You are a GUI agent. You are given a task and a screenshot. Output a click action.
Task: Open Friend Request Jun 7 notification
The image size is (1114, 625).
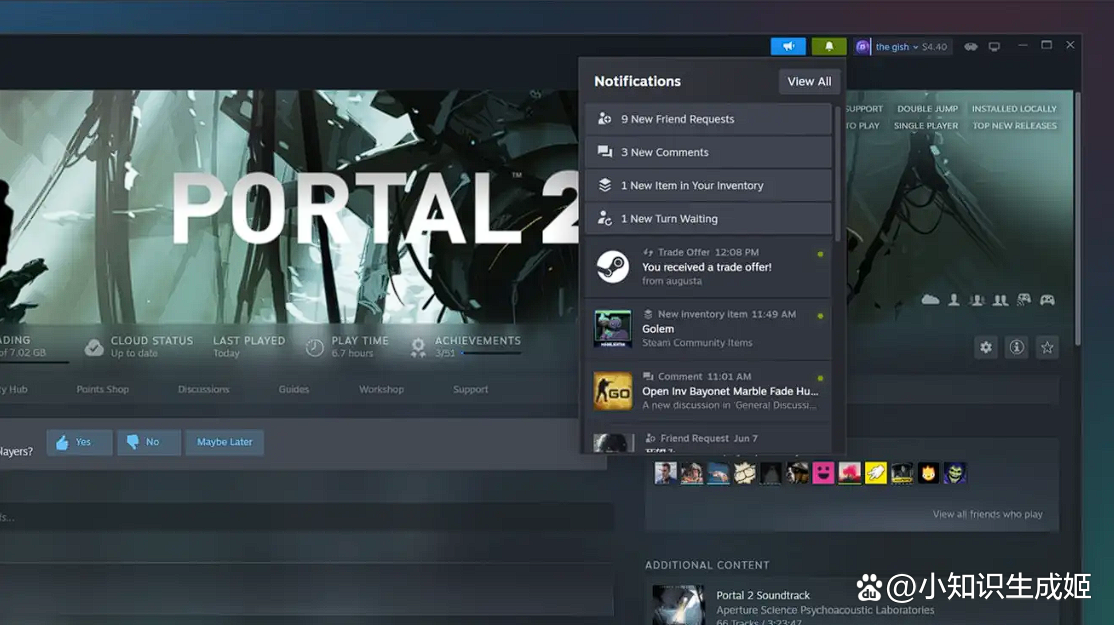pos(708,439)
